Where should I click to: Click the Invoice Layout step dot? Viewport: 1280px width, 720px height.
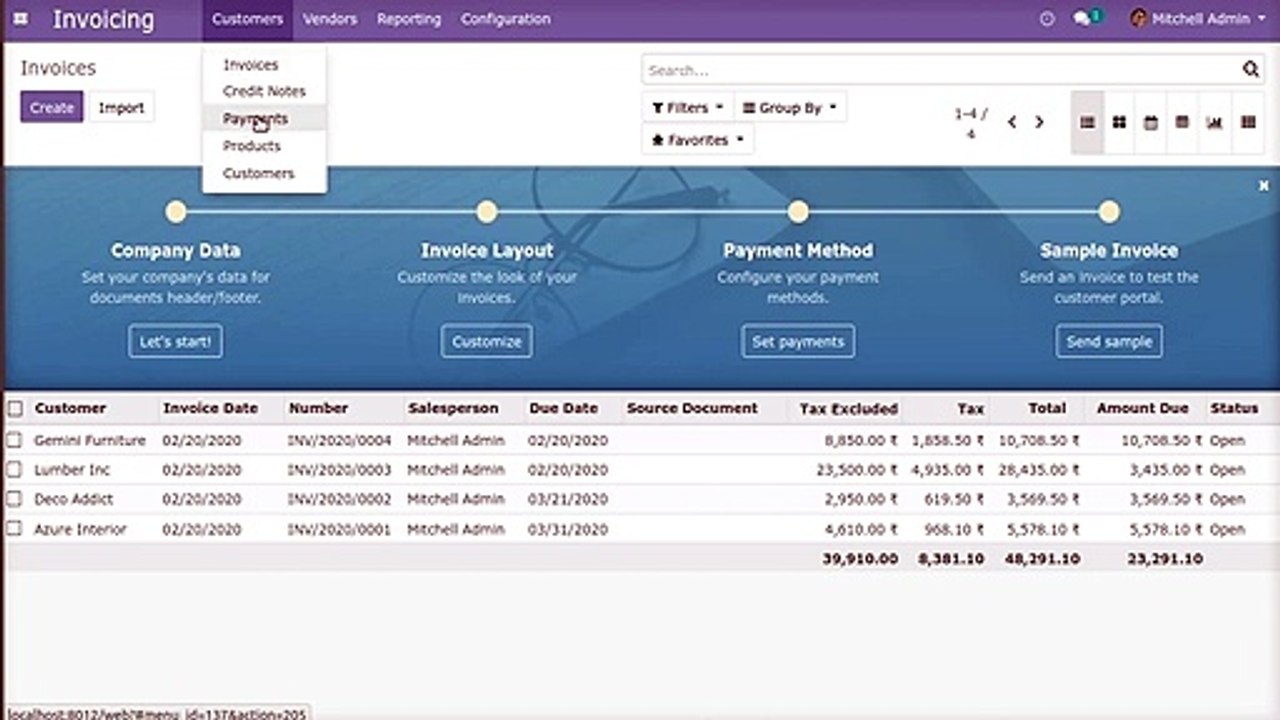(487, 212)
